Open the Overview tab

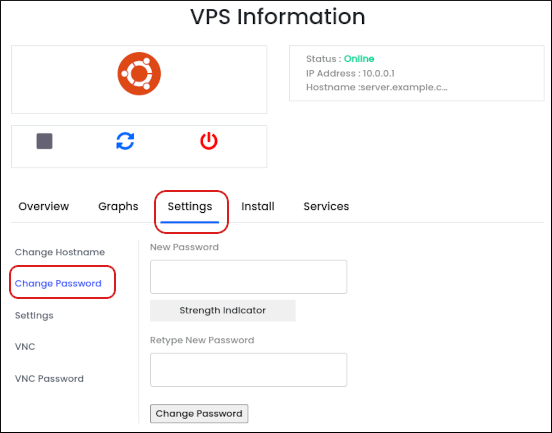coord(44,206)
